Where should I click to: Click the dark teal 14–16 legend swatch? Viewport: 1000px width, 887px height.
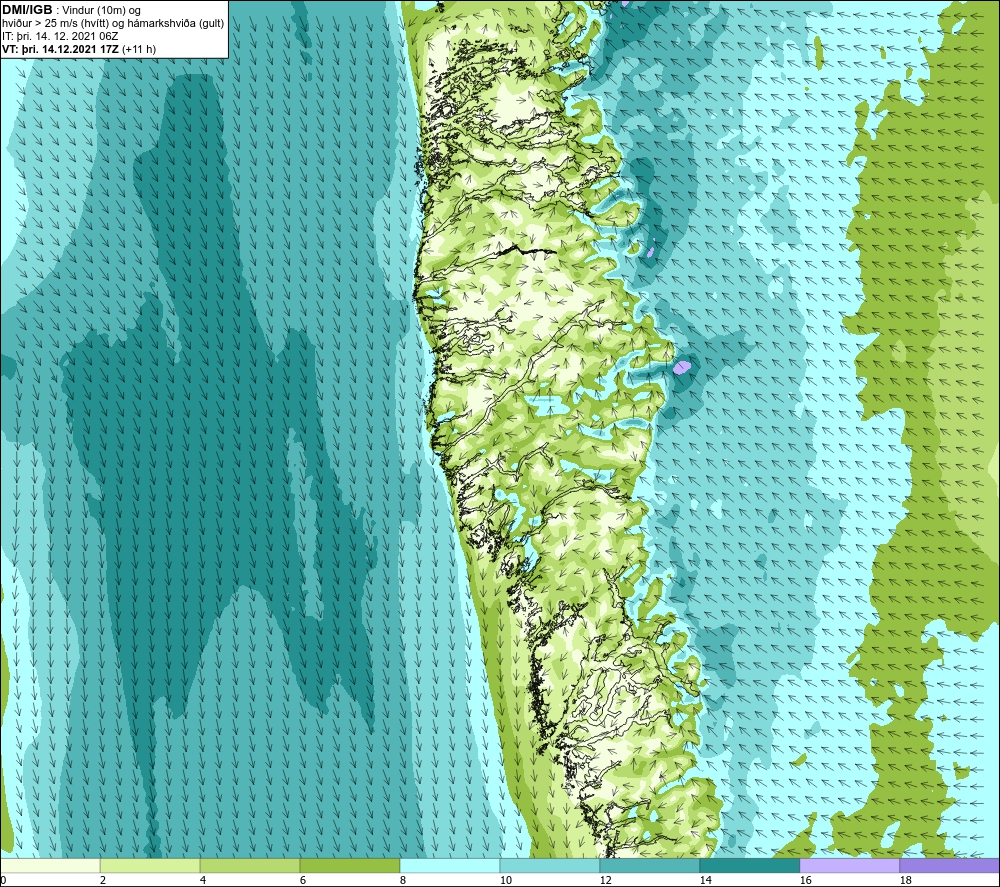(749, 865)
